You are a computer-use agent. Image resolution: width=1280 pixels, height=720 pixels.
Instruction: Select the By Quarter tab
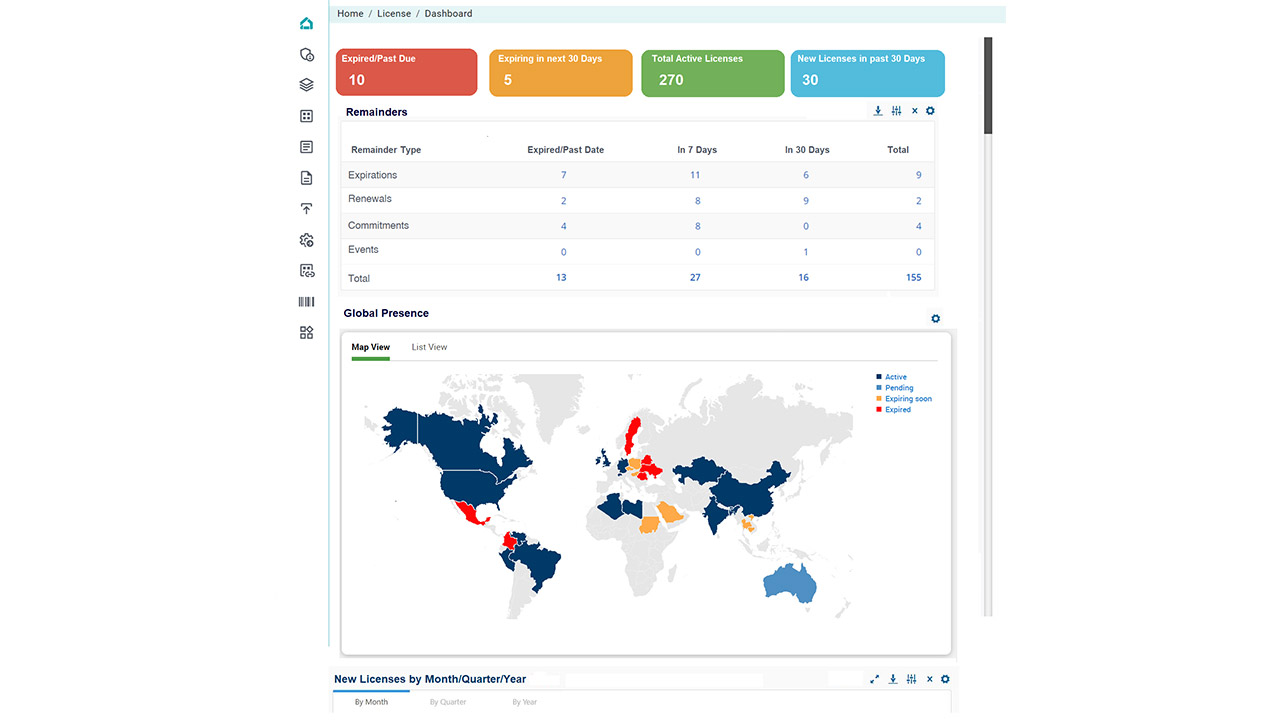[448, 702]
